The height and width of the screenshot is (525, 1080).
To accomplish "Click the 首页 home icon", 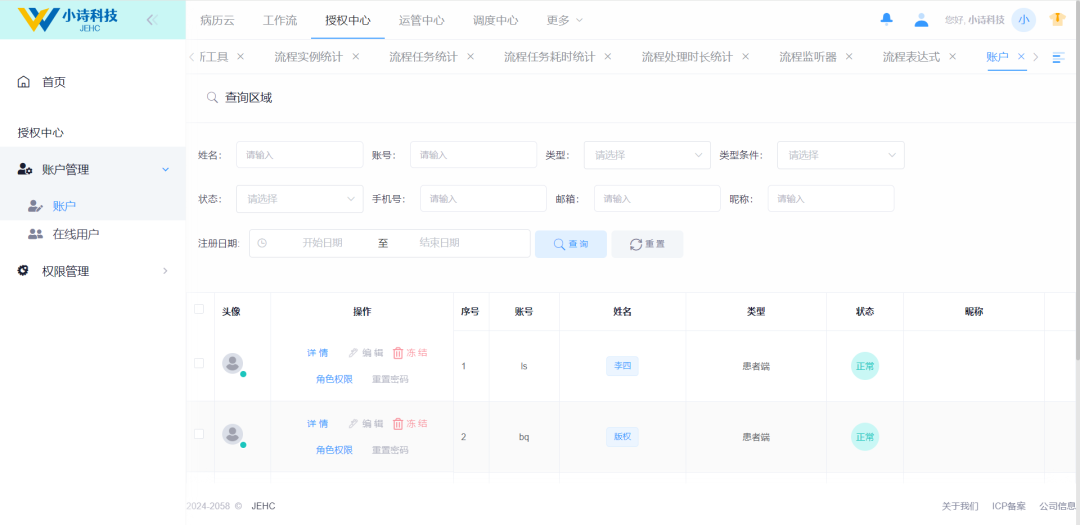I will (x=23, y=83).
